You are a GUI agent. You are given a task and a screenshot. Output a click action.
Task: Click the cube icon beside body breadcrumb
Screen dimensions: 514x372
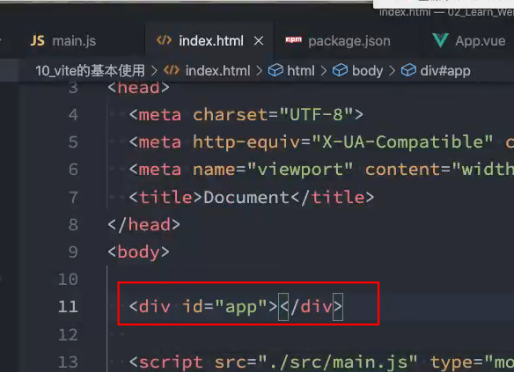[x=340, y=70]
